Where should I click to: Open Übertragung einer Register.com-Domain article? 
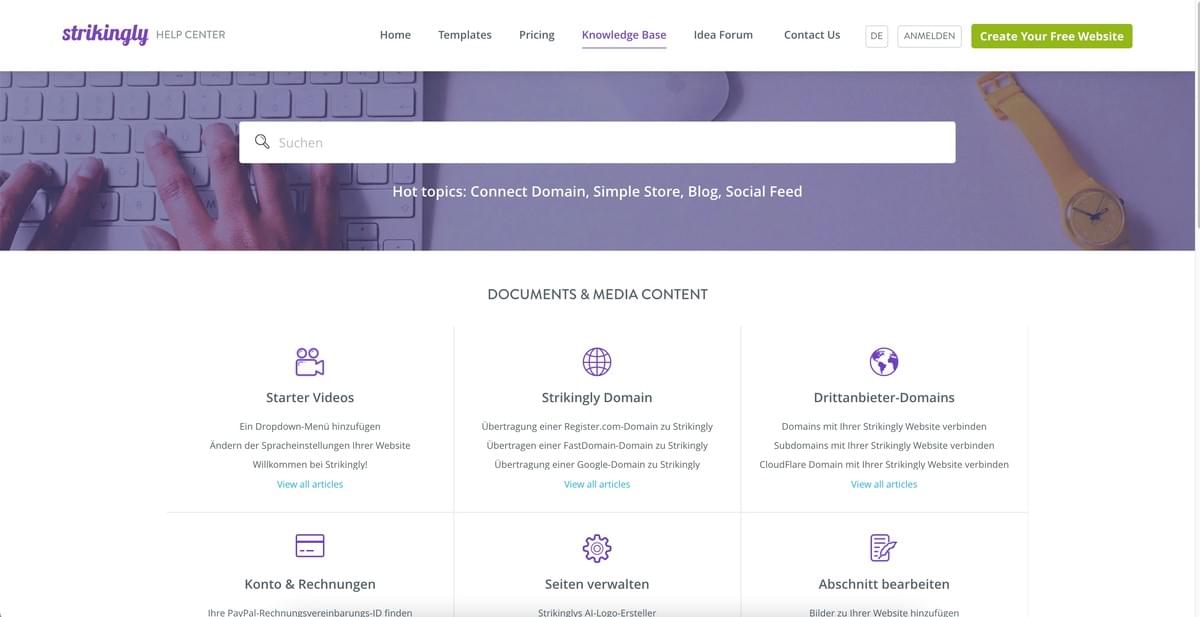pyautogui.click(x=597, y=426)
